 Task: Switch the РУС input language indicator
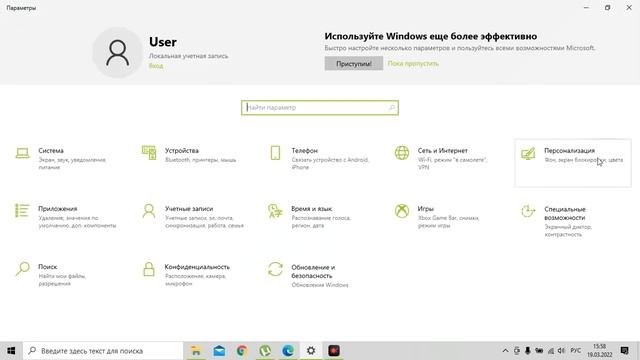(x=576, y=351)
